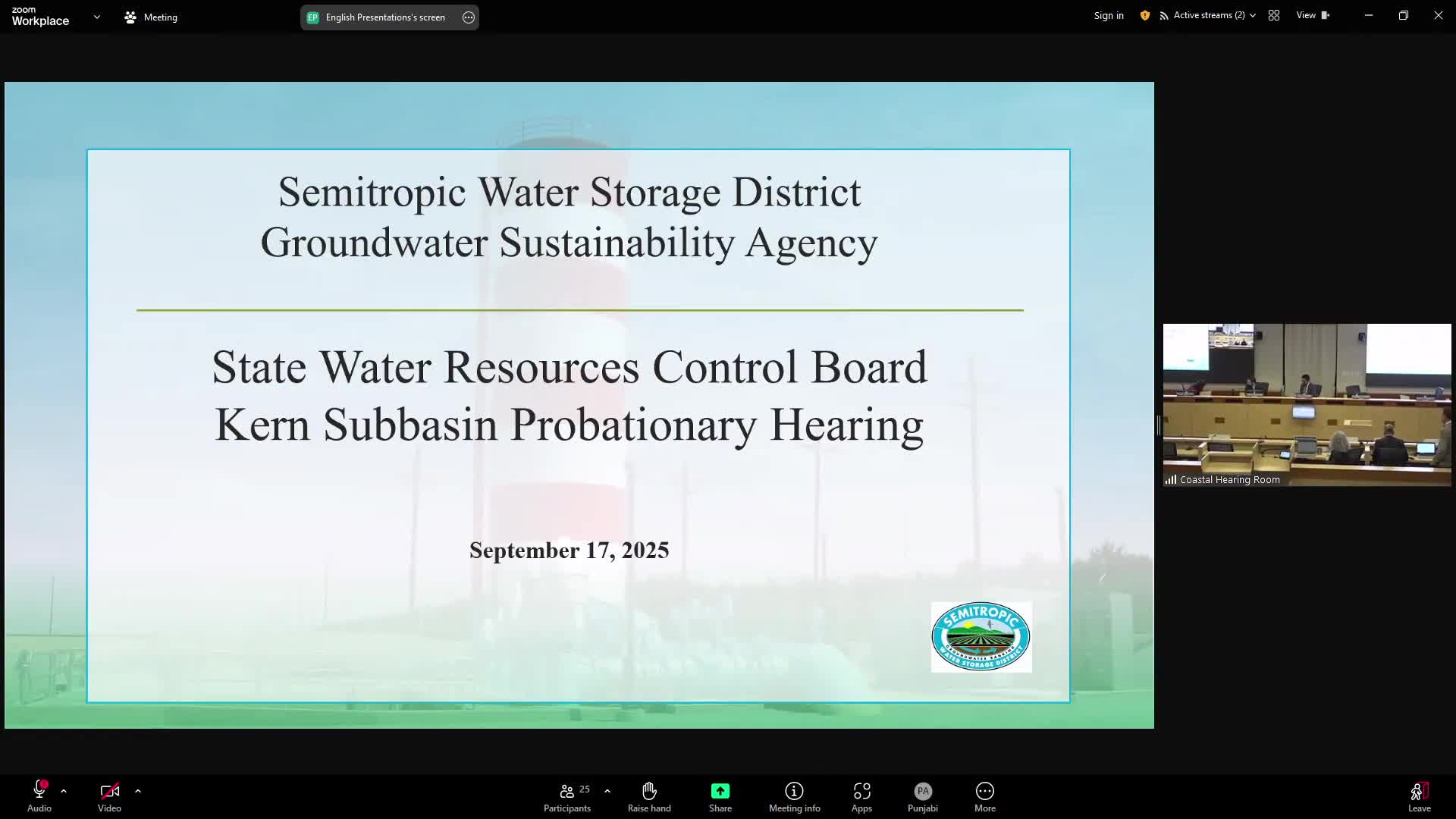Turn on the Video camera
The height and width of the screenshot is (819, 1456).
[109, 796]
